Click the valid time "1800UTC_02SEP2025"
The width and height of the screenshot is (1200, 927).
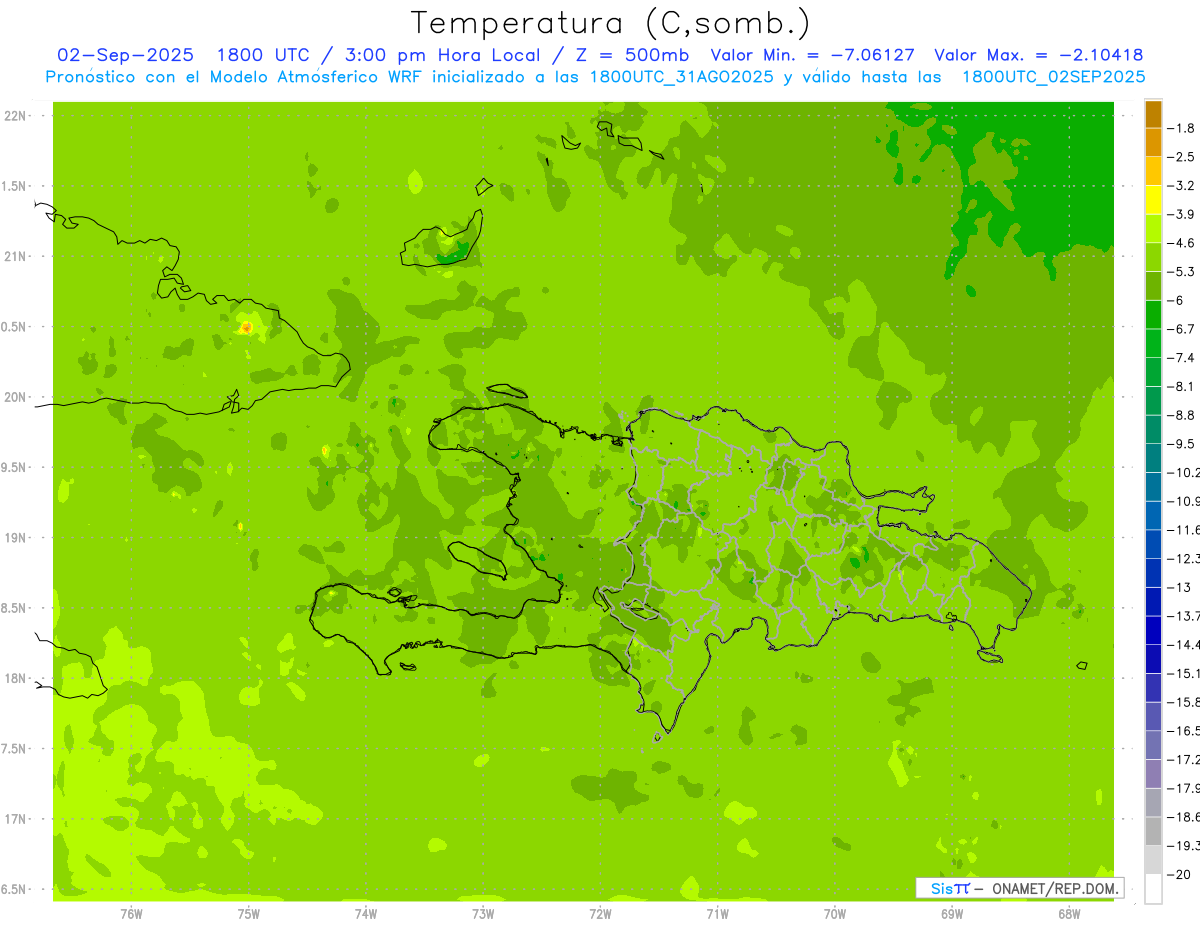point(1053,77)
